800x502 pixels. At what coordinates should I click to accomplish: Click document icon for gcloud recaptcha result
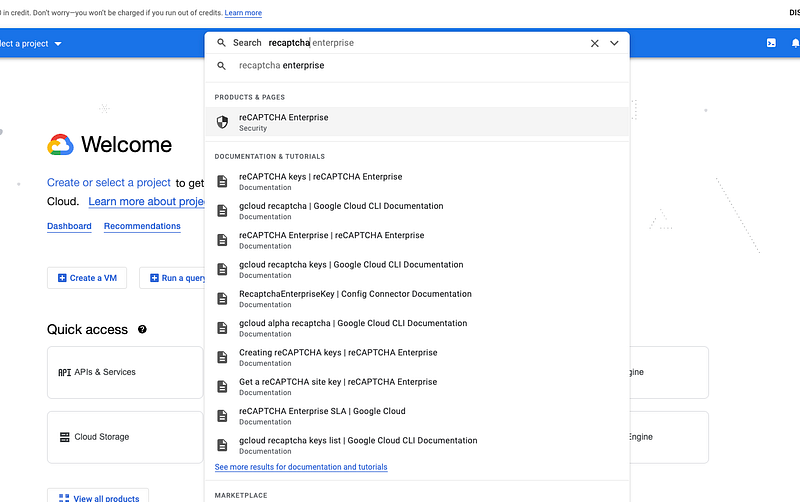(x=222, y=211)
